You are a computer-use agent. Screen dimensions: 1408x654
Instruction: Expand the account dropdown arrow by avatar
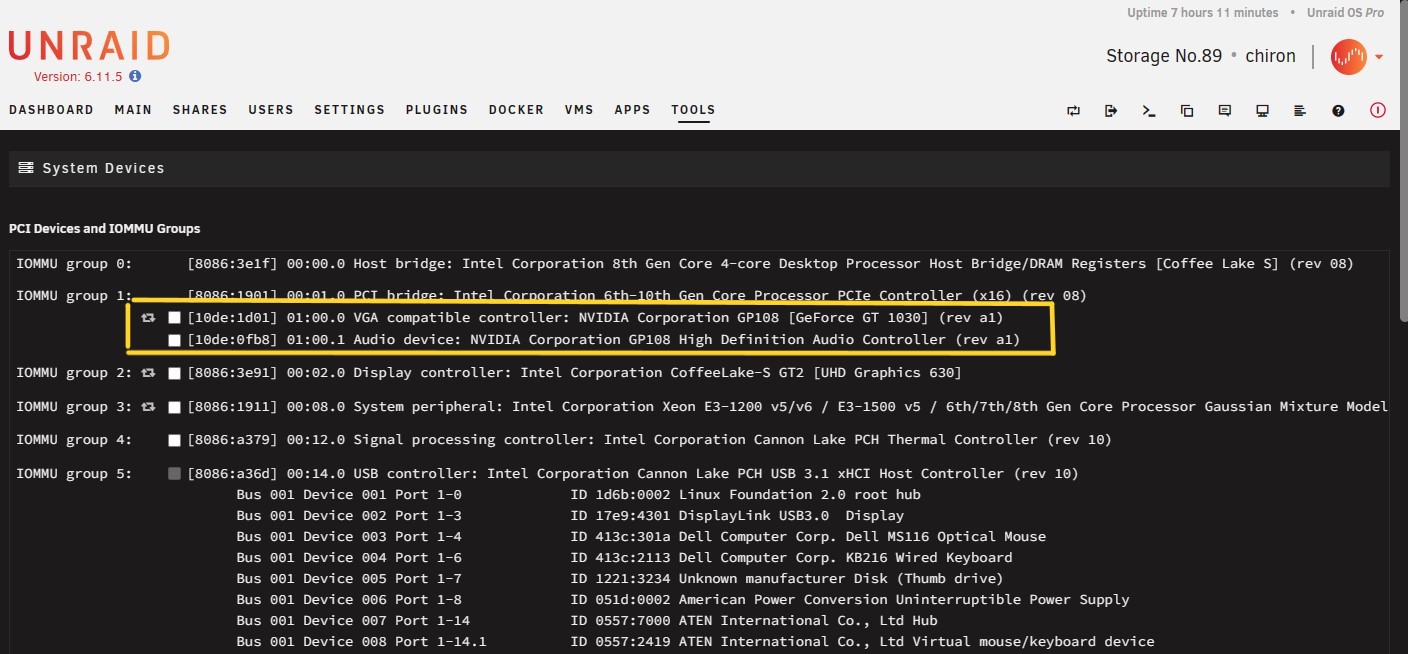[1380, 57]
